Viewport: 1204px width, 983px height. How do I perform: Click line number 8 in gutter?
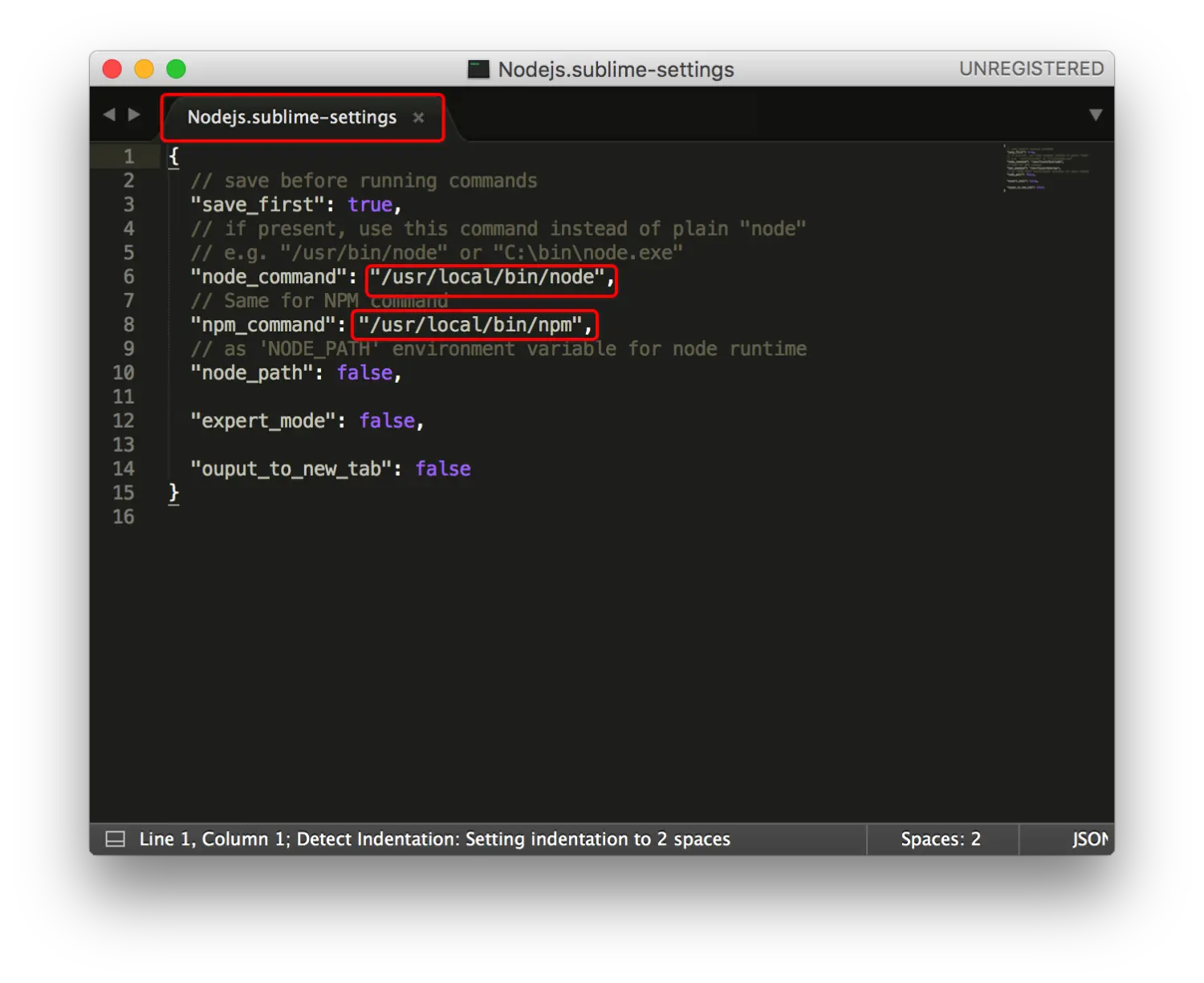click(x=128, y=325)
